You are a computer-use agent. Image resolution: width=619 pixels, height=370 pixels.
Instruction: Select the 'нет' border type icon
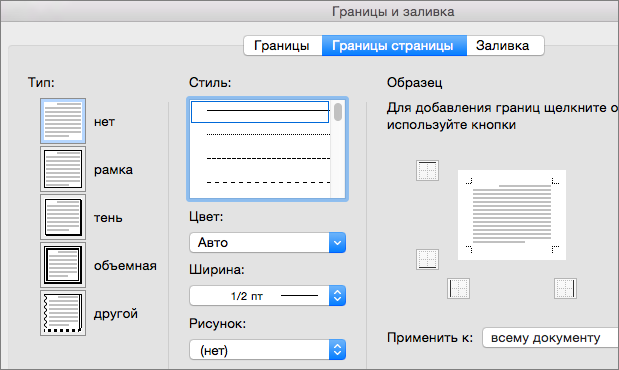point(63,121)
